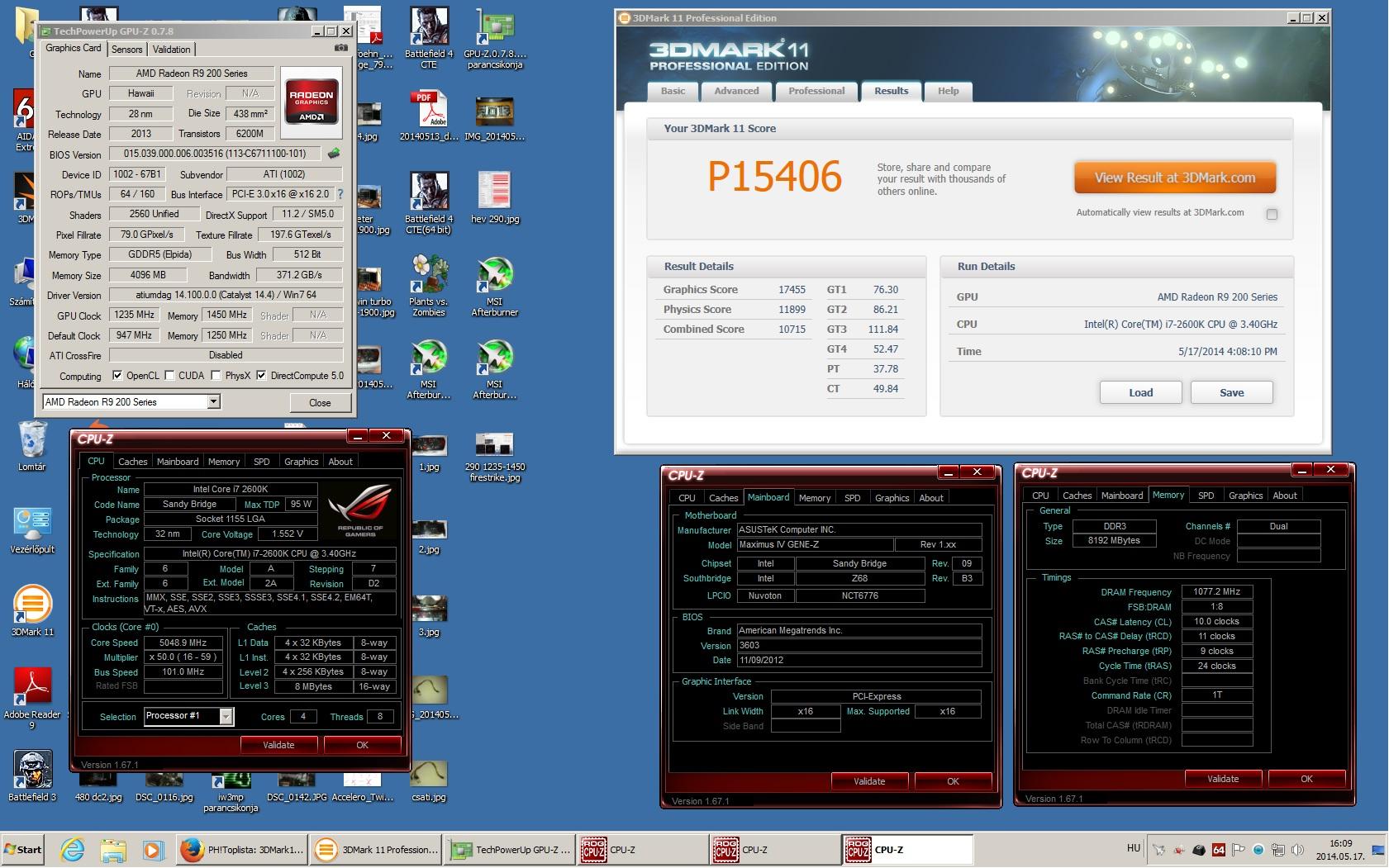Click View Result at 3DMark.com button
1389x868 pixels.
point(1174,178)
